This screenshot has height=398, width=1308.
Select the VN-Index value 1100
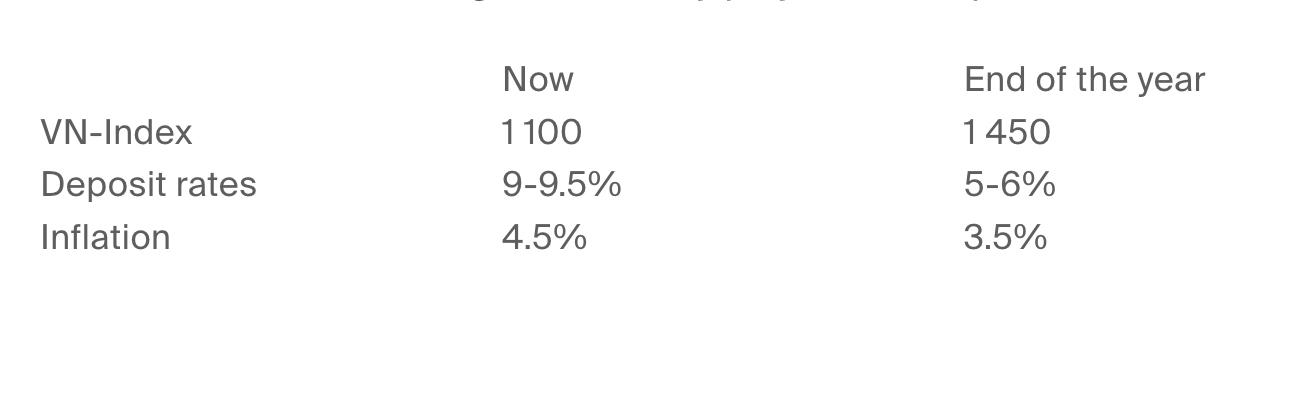point(541,132)
